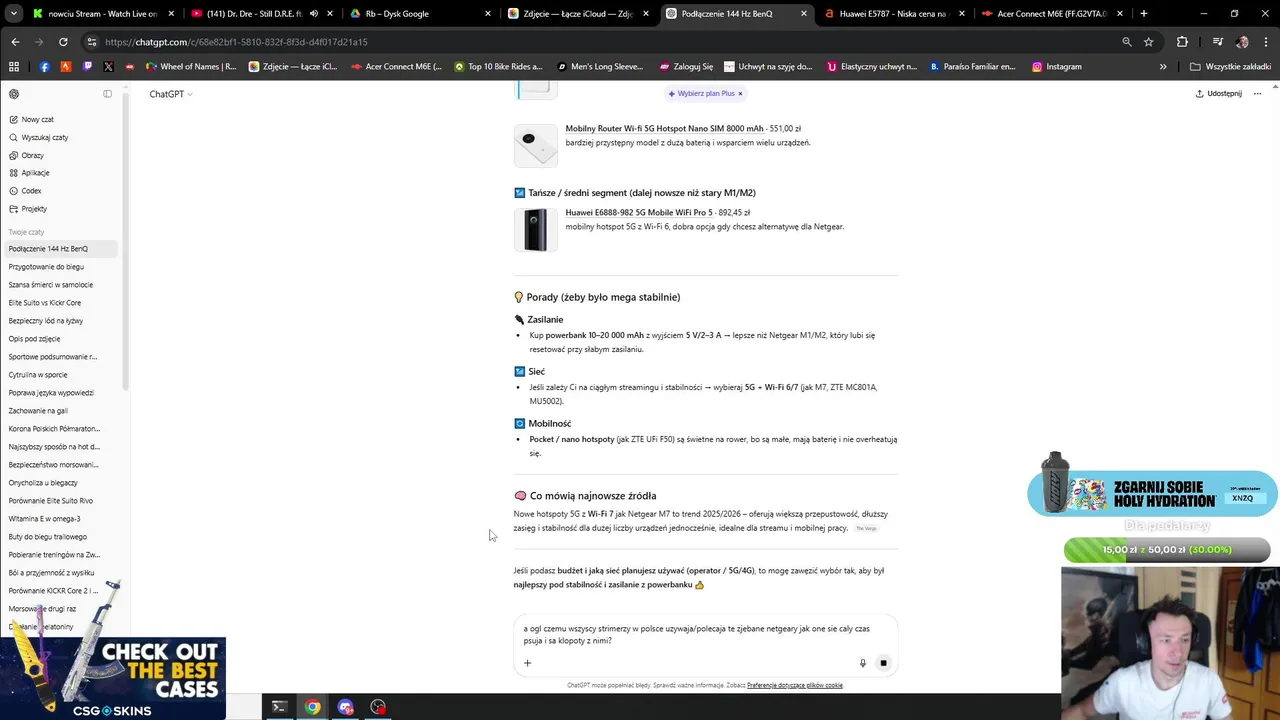Open the Wszystkie zakładki folder
The image size is (1280, 720).
(x=1230, y=67)
